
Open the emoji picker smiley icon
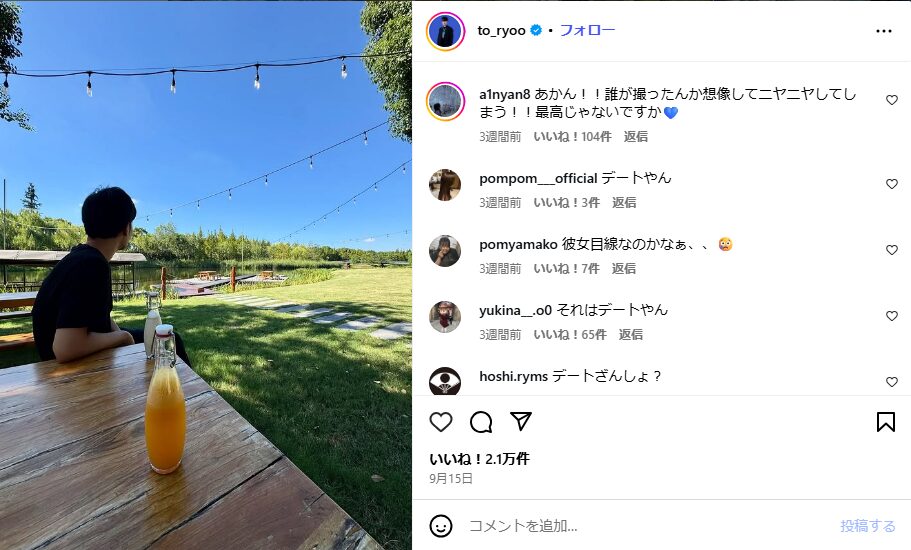click(x=441, y=526)
